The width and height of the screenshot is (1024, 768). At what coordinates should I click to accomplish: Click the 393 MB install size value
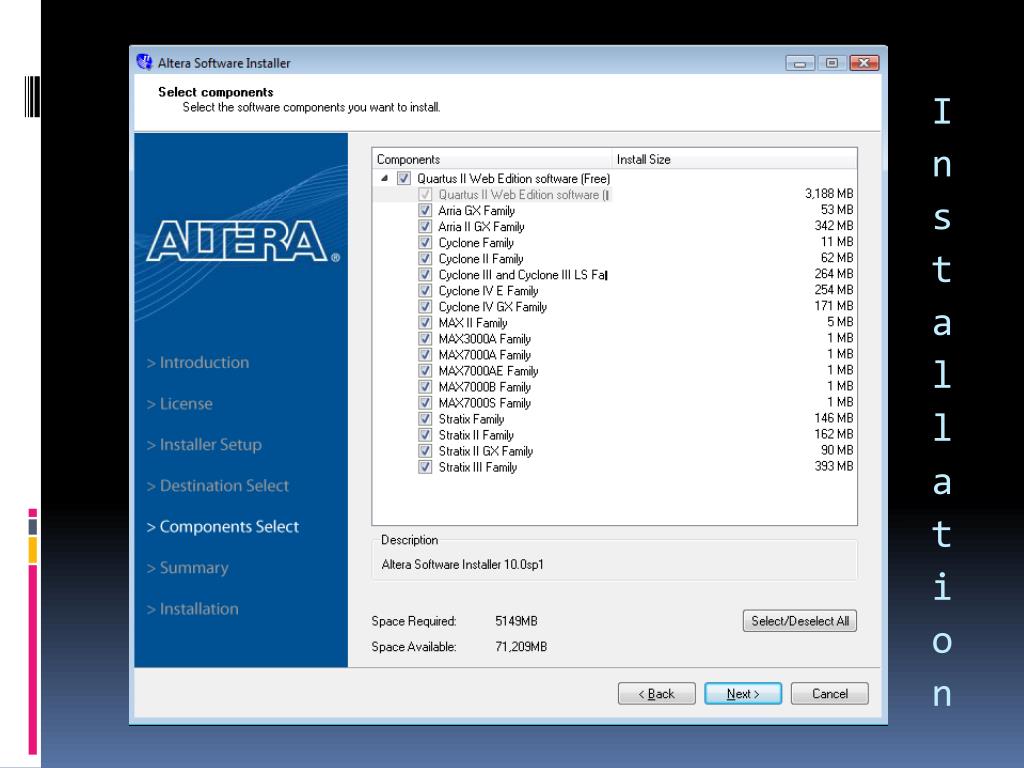[x=834, y=466]
